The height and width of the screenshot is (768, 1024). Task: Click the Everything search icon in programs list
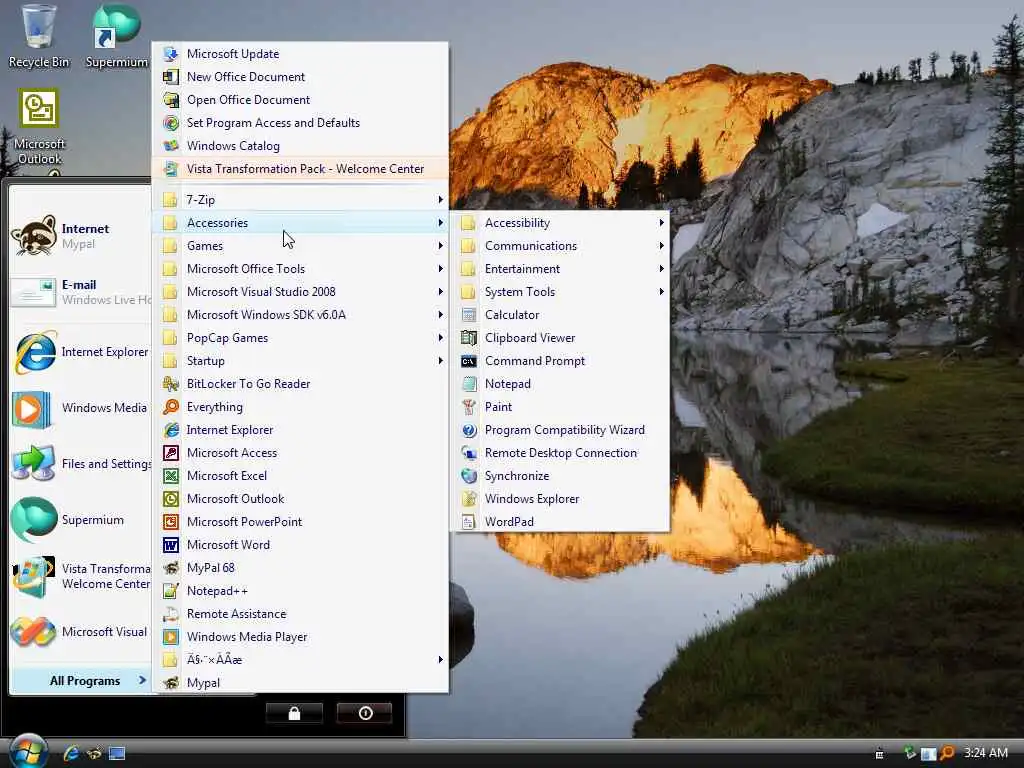[x=170, y=407]
